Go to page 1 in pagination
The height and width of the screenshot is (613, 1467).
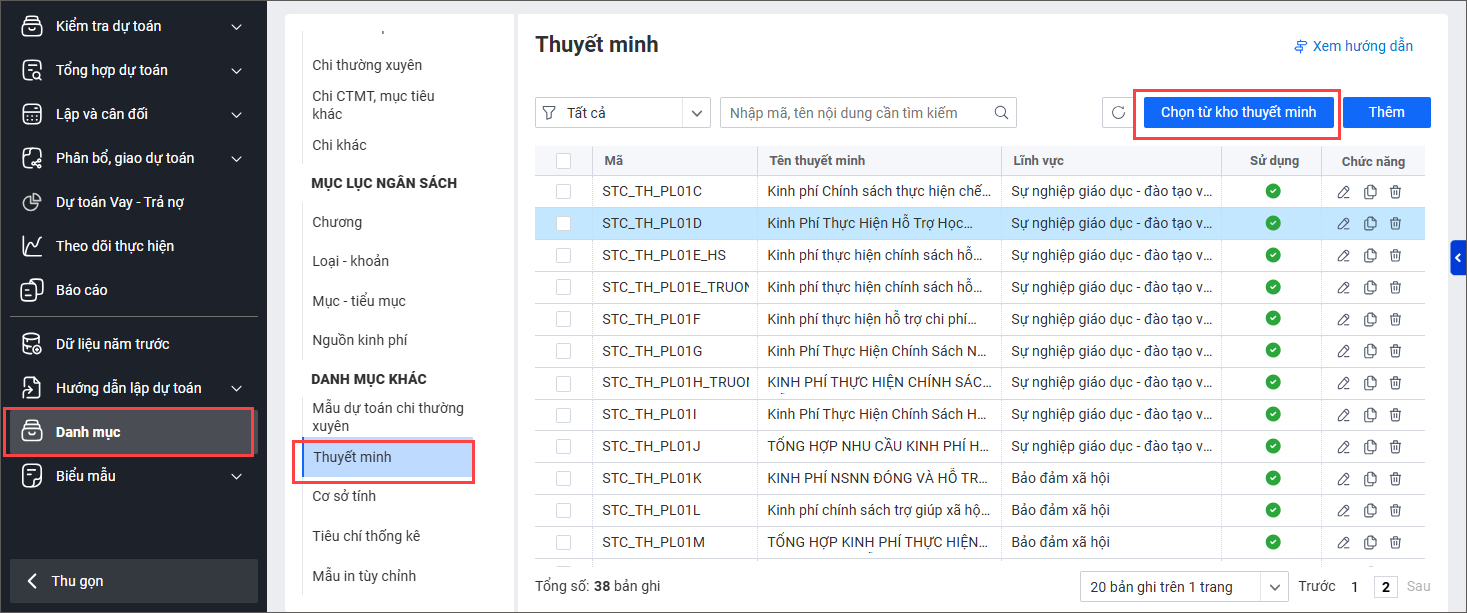click(x=1355, y=587)
